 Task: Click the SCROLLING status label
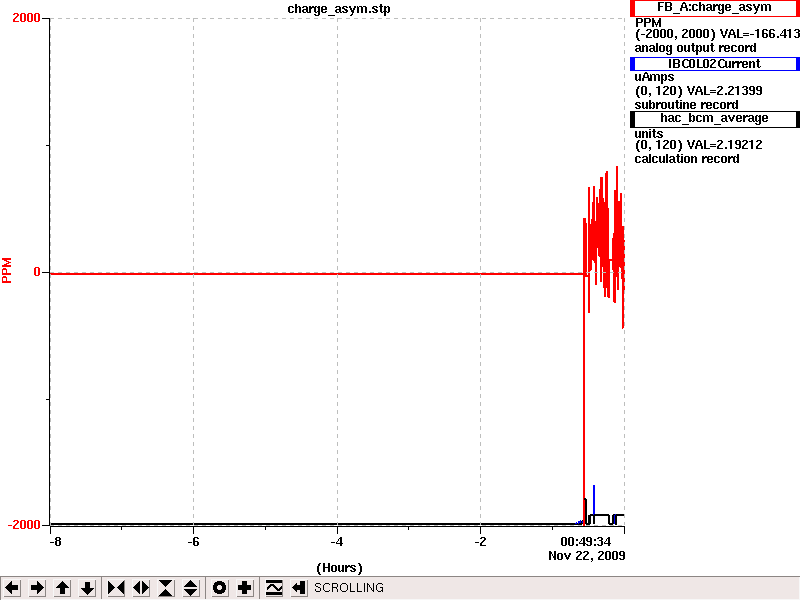(x=348, y=588)
